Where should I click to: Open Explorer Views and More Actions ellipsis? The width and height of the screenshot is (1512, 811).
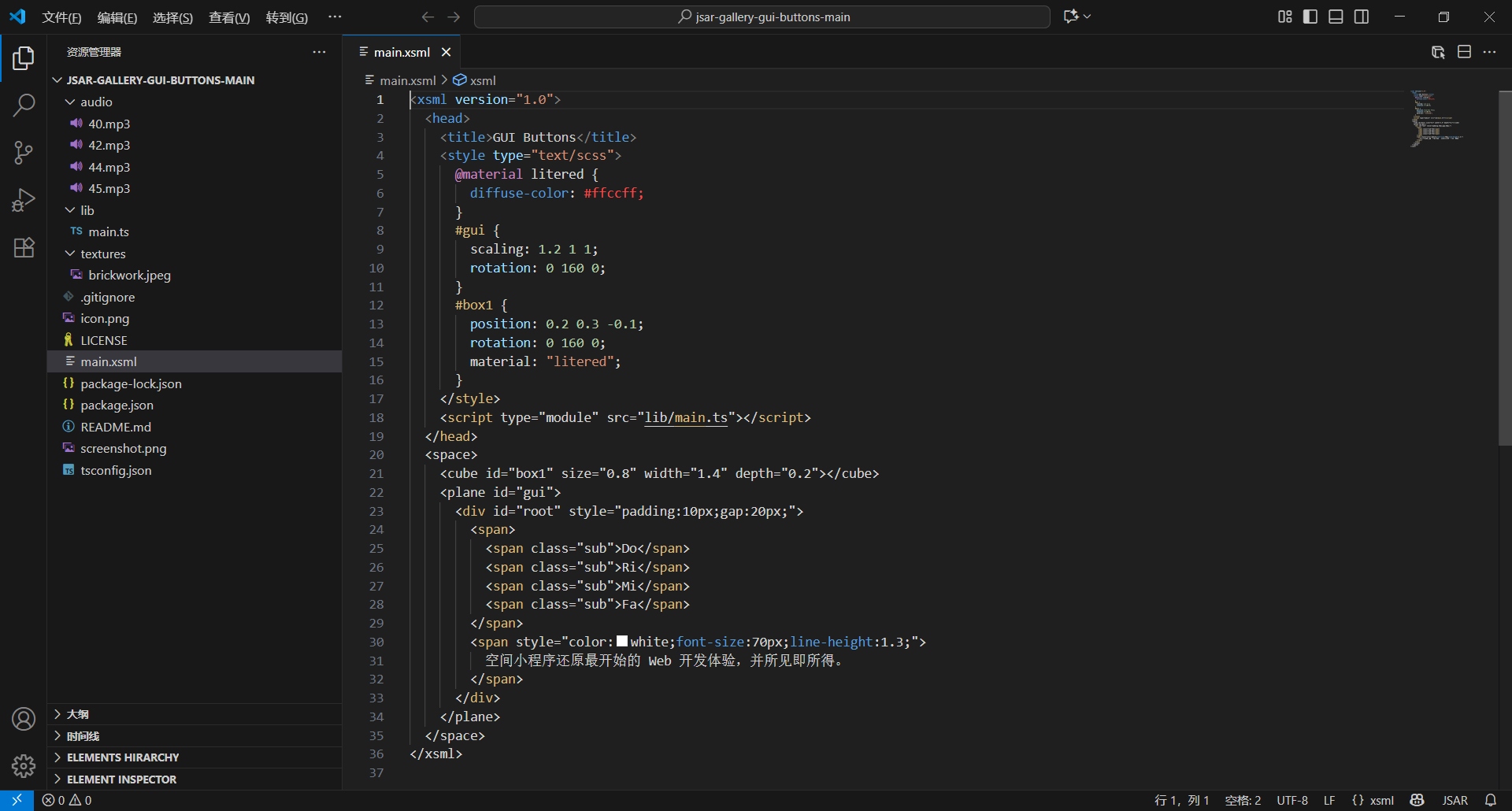pyautogui.click(x=319, y=52)
